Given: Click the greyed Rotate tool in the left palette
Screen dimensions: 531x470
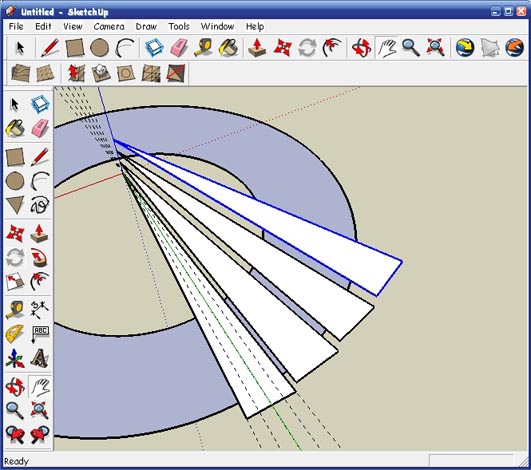Looking at the screenshot, I should [15, 257].
